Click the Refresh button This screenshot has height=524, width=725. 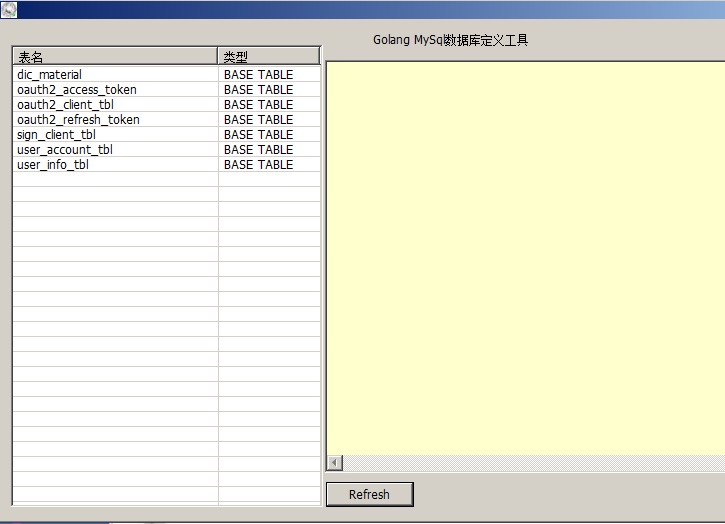(x=369, y=494)
